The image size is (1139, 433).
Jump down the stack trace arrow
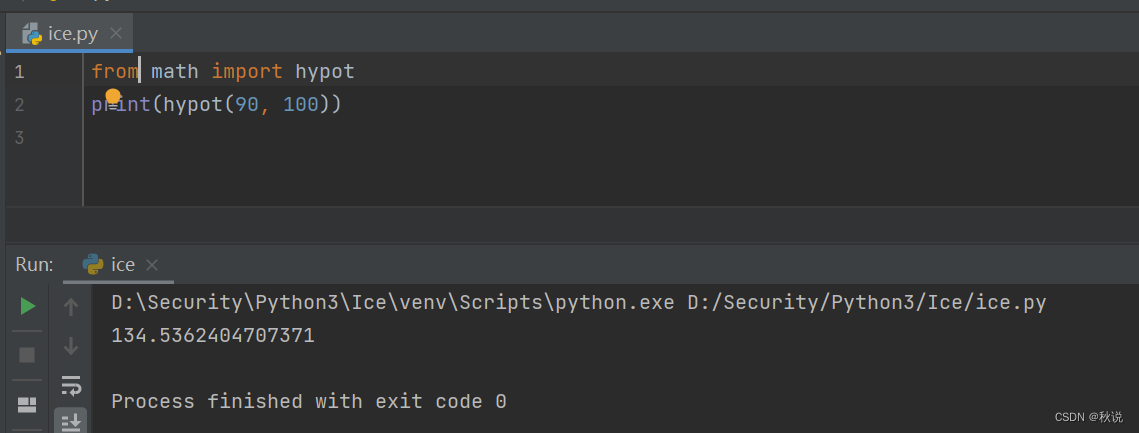(x=70, y=346)
